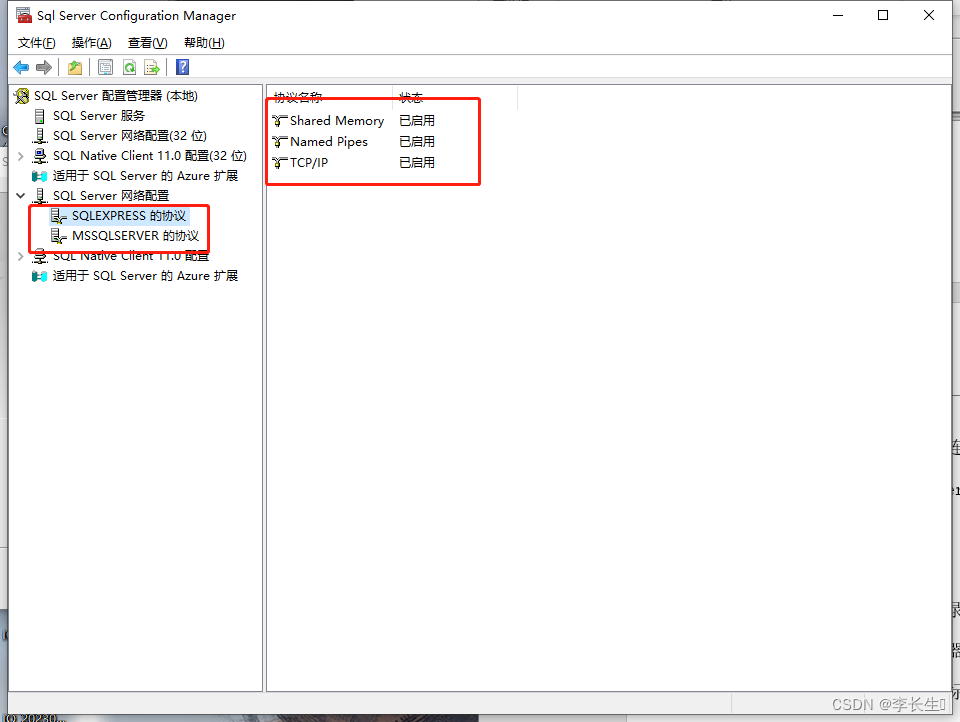Select SQL Native Client 11.0 配置(32 位) item

click(x=150, y=156)
